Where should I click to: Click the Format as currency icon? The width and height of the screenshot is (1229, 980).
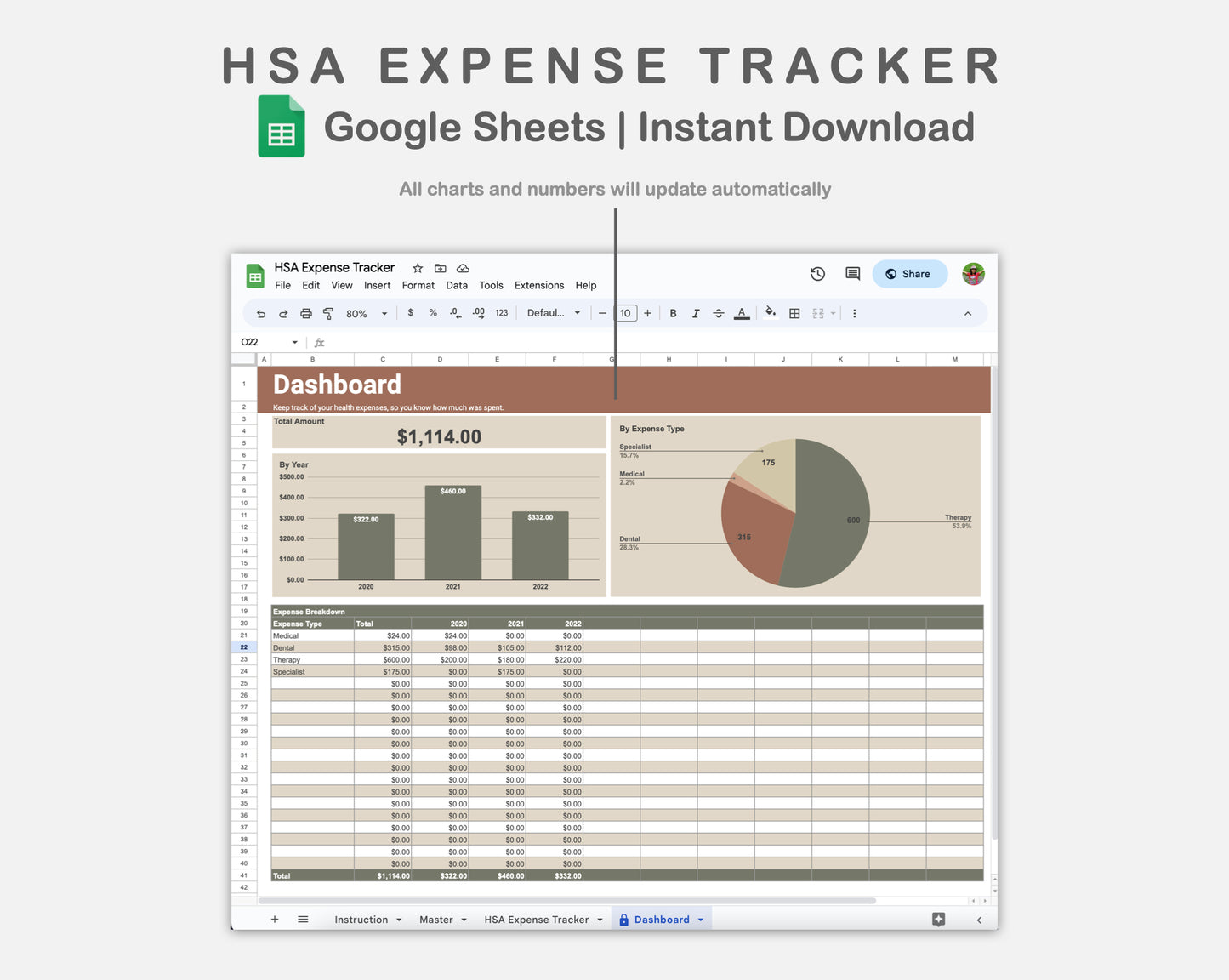click(x=410, y=313)
